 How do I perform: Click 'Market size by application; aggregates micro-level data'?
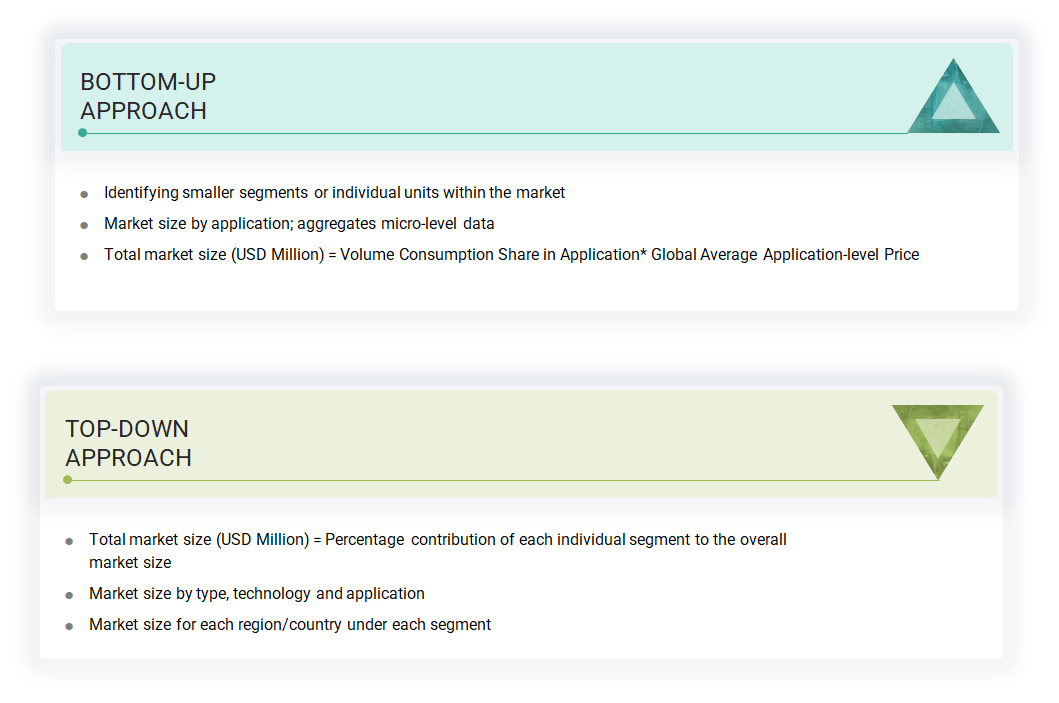click(299, 223)
